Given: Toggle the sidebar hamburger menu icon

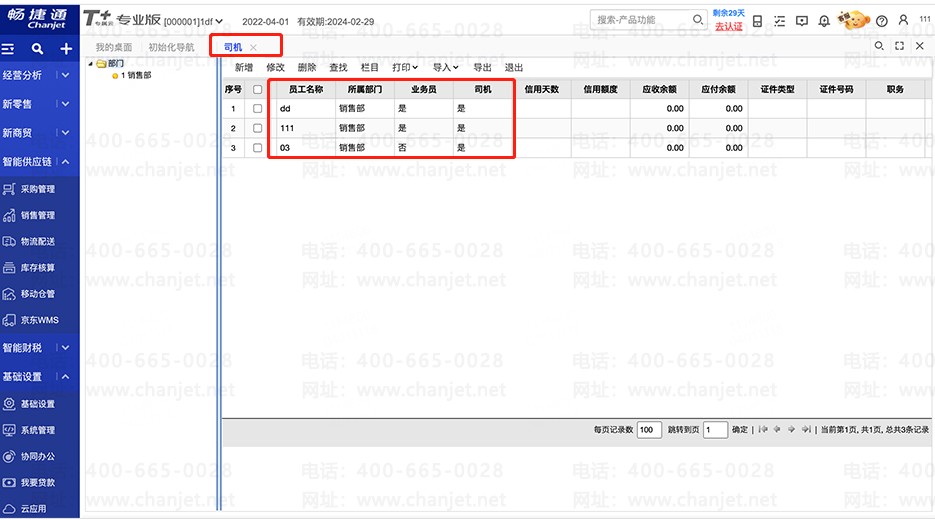Looking at the screenshot, I should [8, 49].
